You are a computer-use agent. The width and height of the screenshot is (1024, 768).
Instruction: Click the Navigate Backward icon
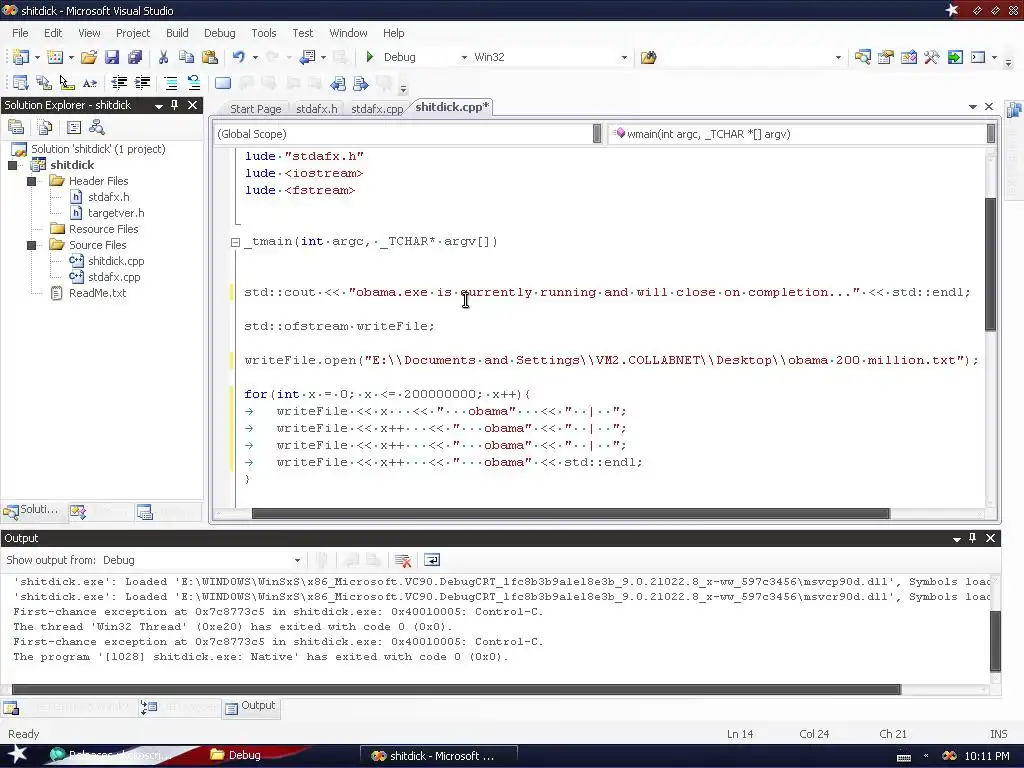point(308,57)
